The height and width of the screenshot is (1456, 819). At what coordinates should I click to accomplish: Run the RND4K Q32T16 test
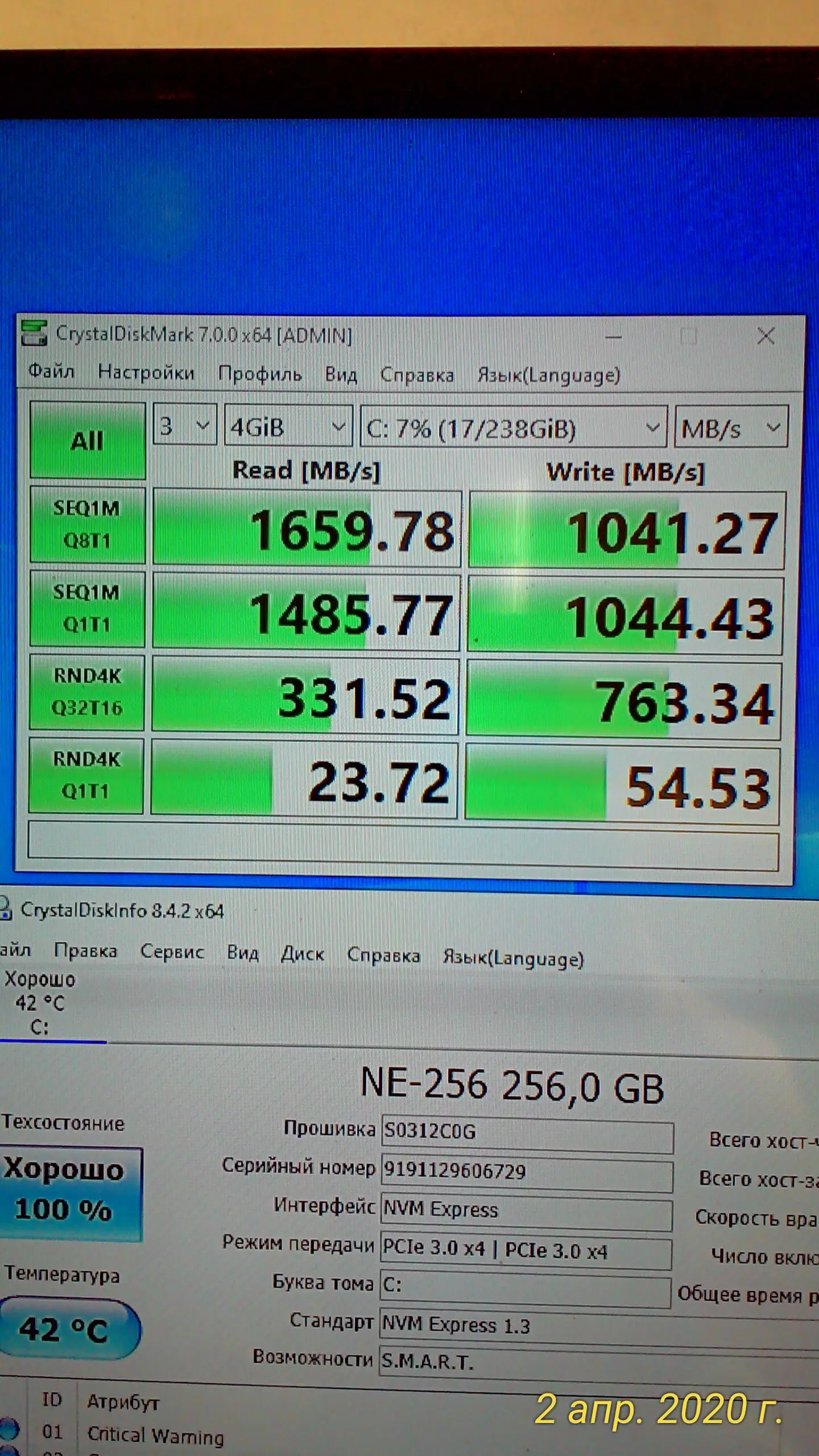86,692
